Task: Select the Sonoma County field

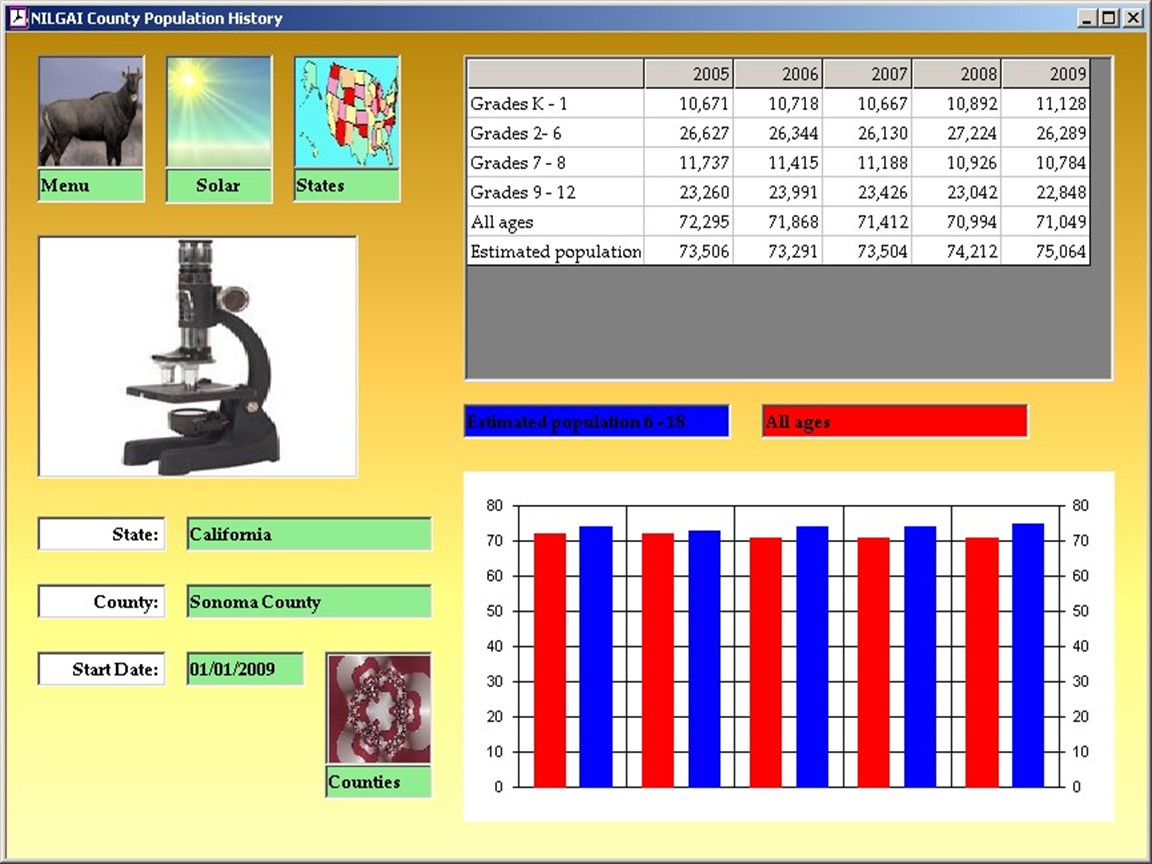Action: point(309,602)
